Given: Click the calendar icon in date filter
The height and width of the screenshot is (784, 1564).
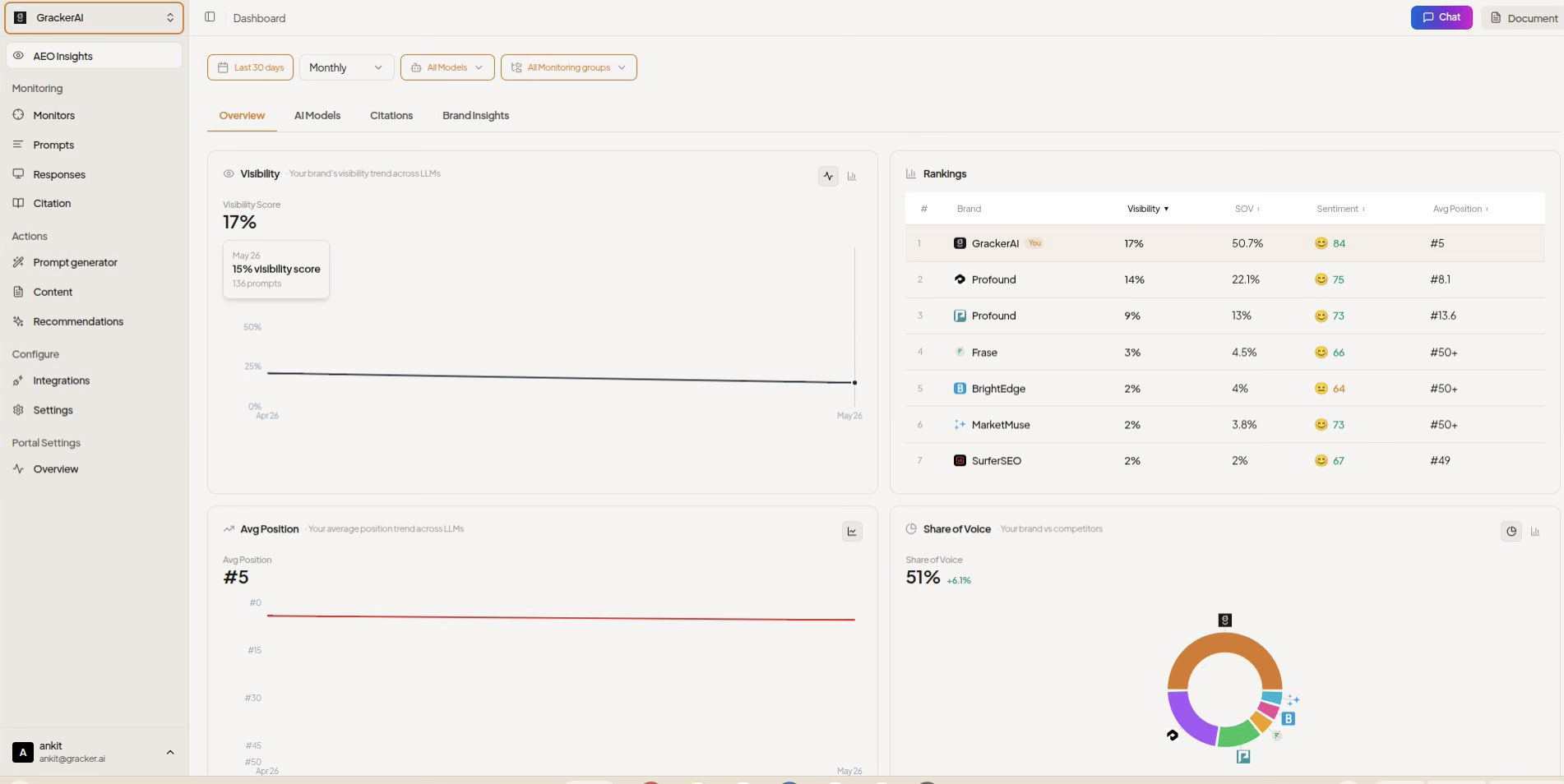Looking at the screenshot, I should coord(223,67).
